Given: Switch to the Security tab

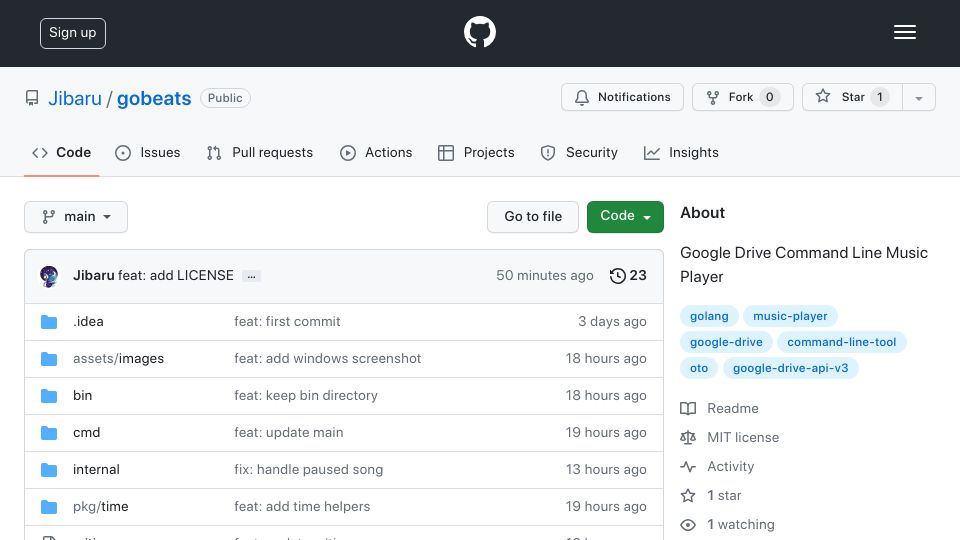Looking at the screenshot, I should coord(579,152).
